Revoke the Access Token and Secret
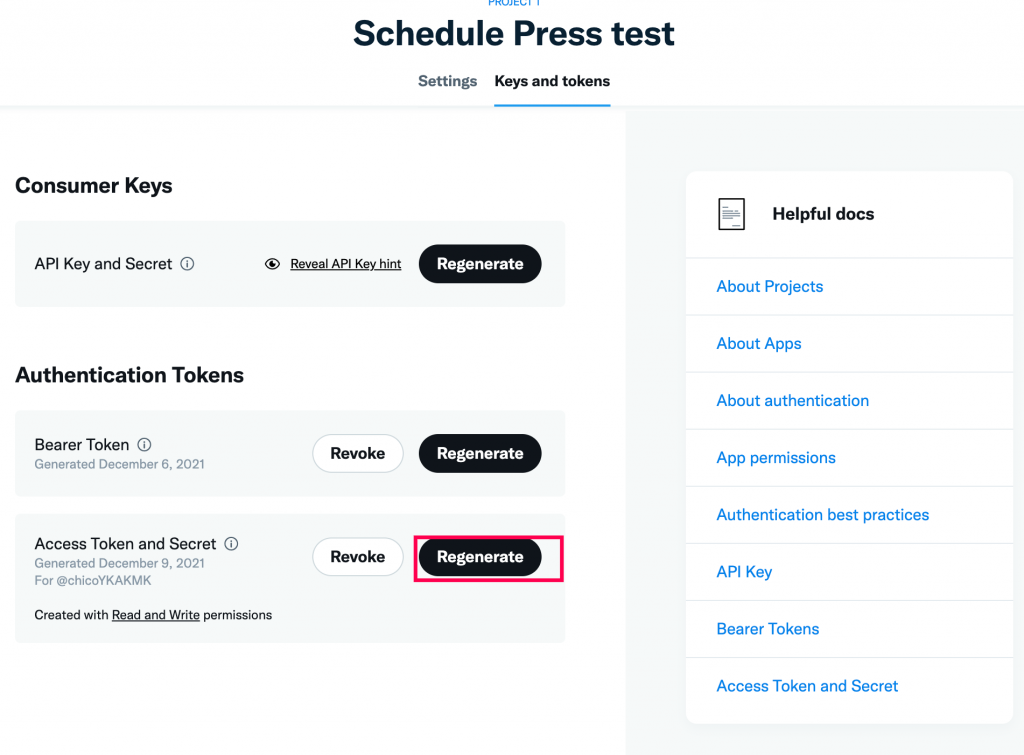Screen dimensions: 1024x755 pyautogui.click(x=358, y=556)
